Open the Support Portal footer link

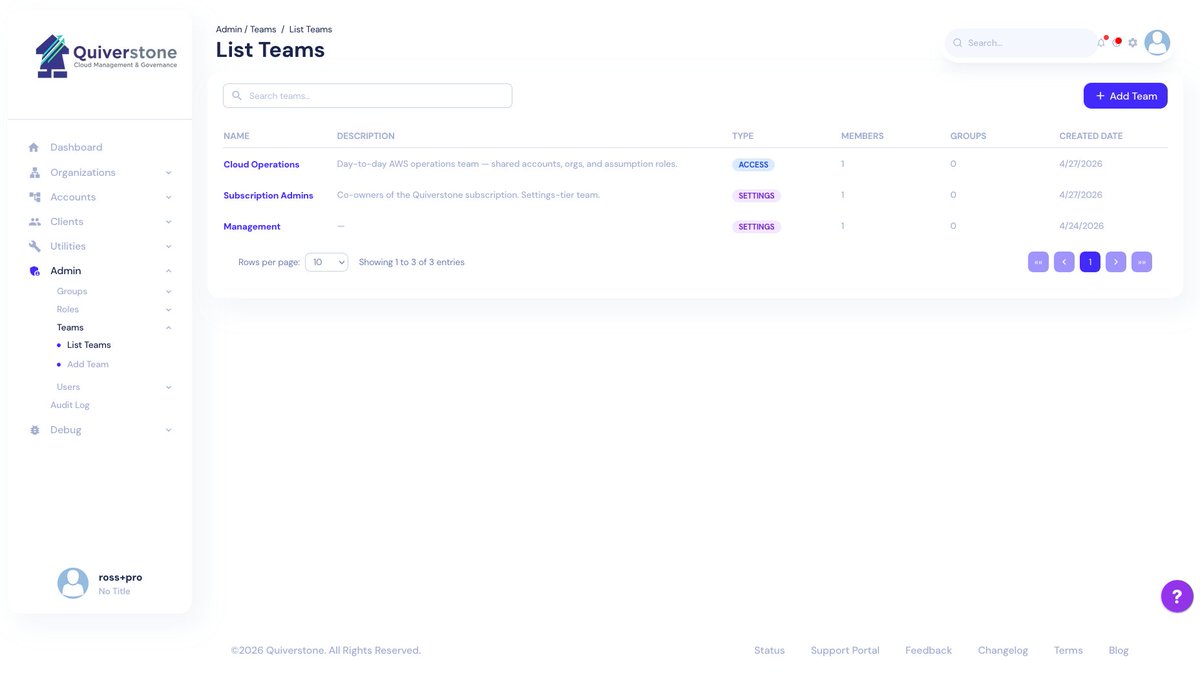pyautogui.click(x=845, y=650)
